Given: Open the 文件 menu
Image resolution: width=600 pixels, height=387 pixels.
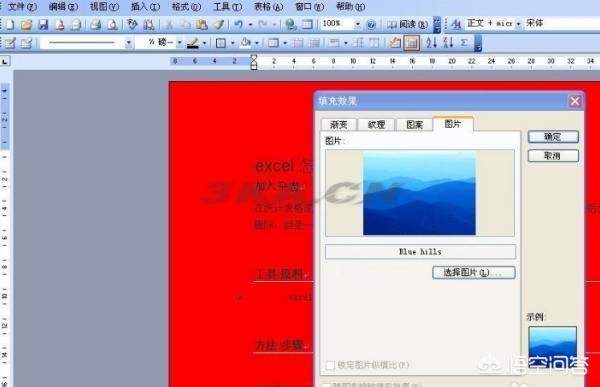Looking at the screenshot, I should [22, 7].
